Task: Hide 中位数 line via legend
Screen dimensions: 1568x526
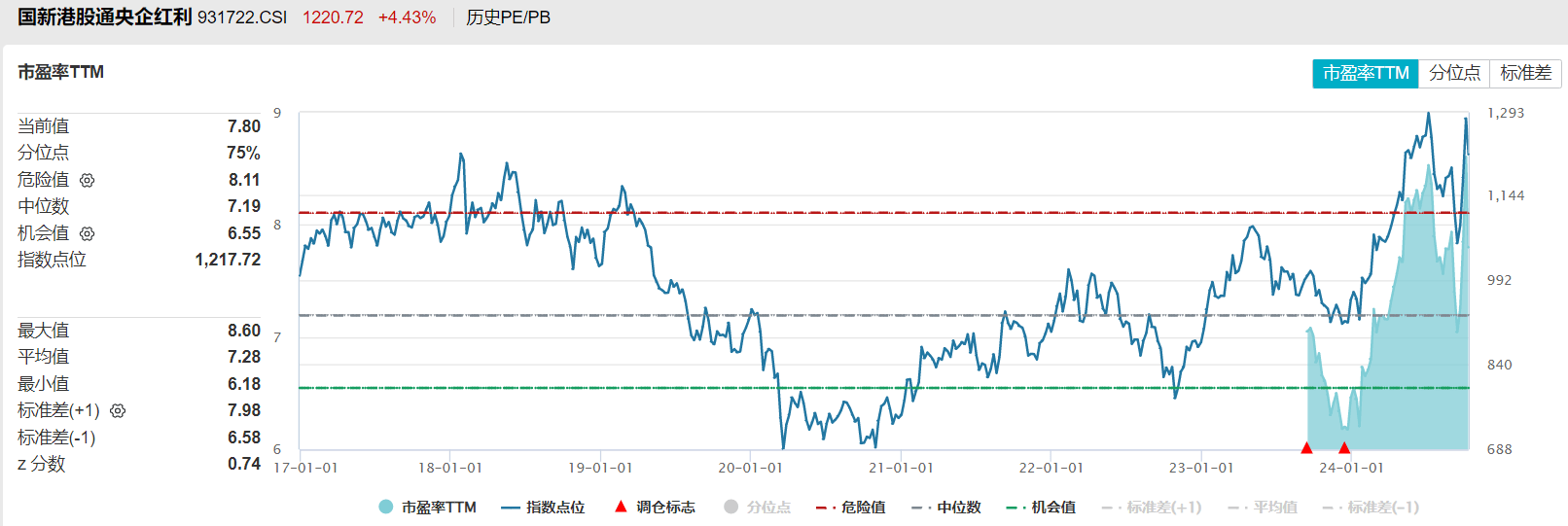Action: tap(946, 508)
